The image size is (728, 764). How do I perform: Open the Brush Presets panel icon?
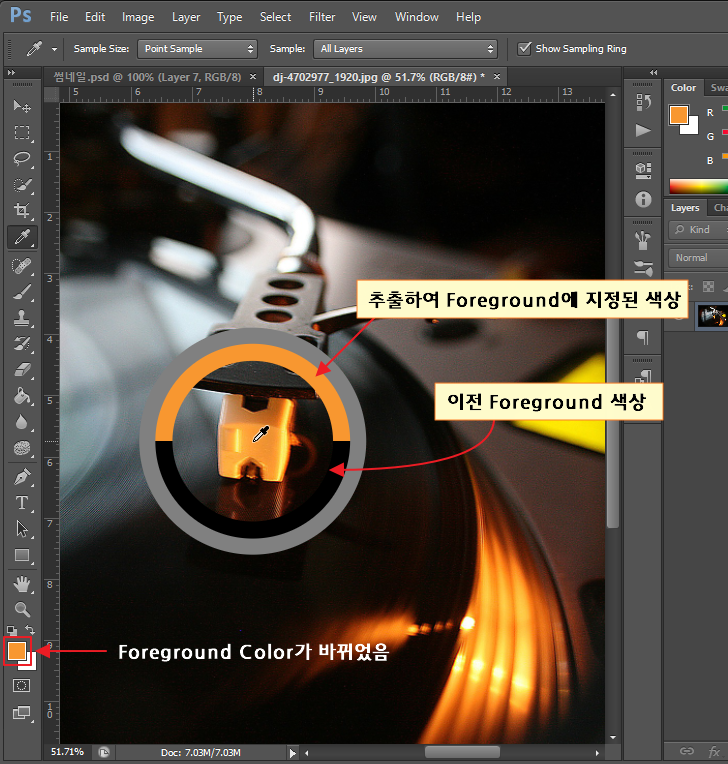pyautogui.click(x=643, y=240)
